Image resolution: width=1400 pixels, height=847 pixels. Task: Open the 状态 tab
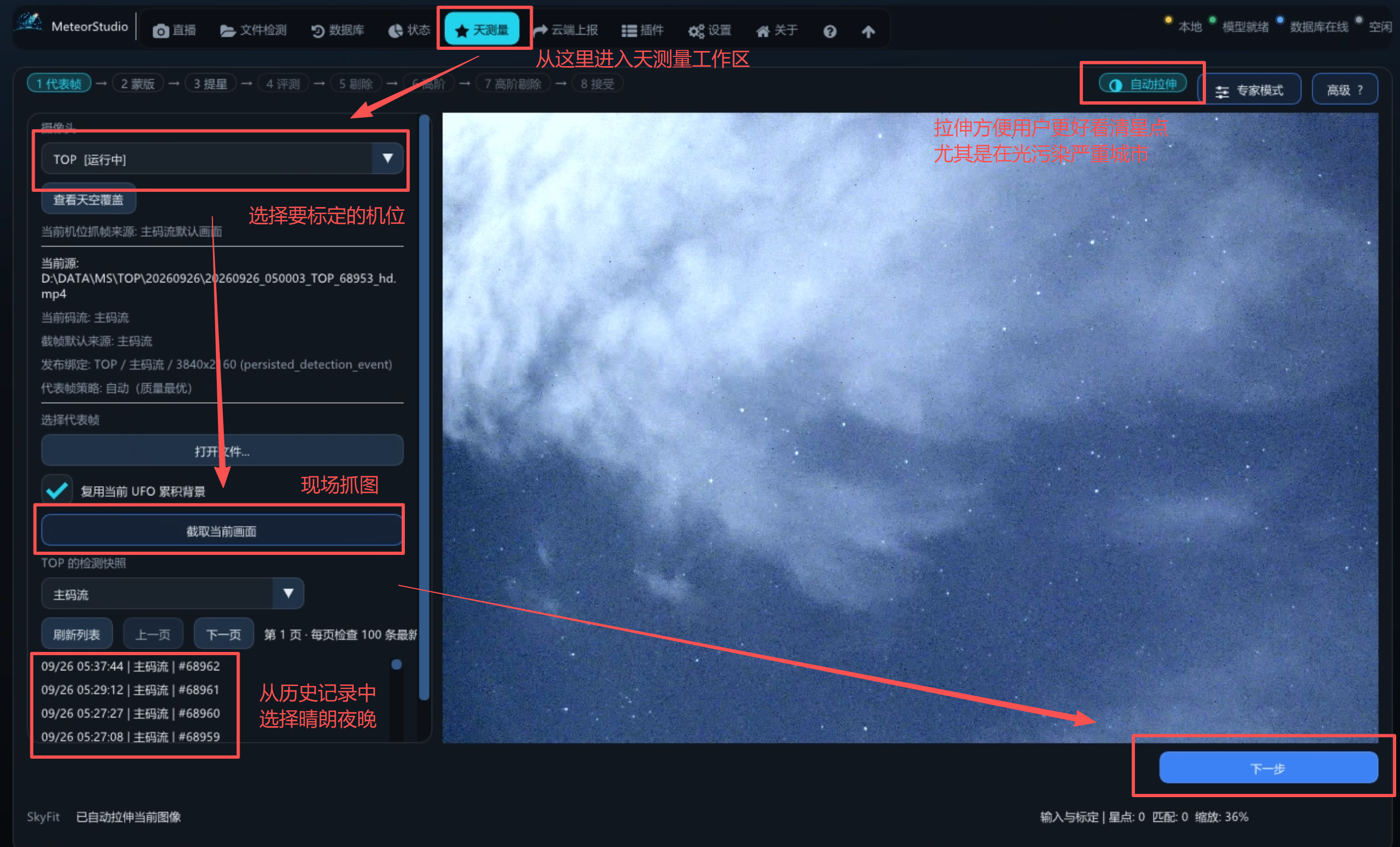coord(409,30)
